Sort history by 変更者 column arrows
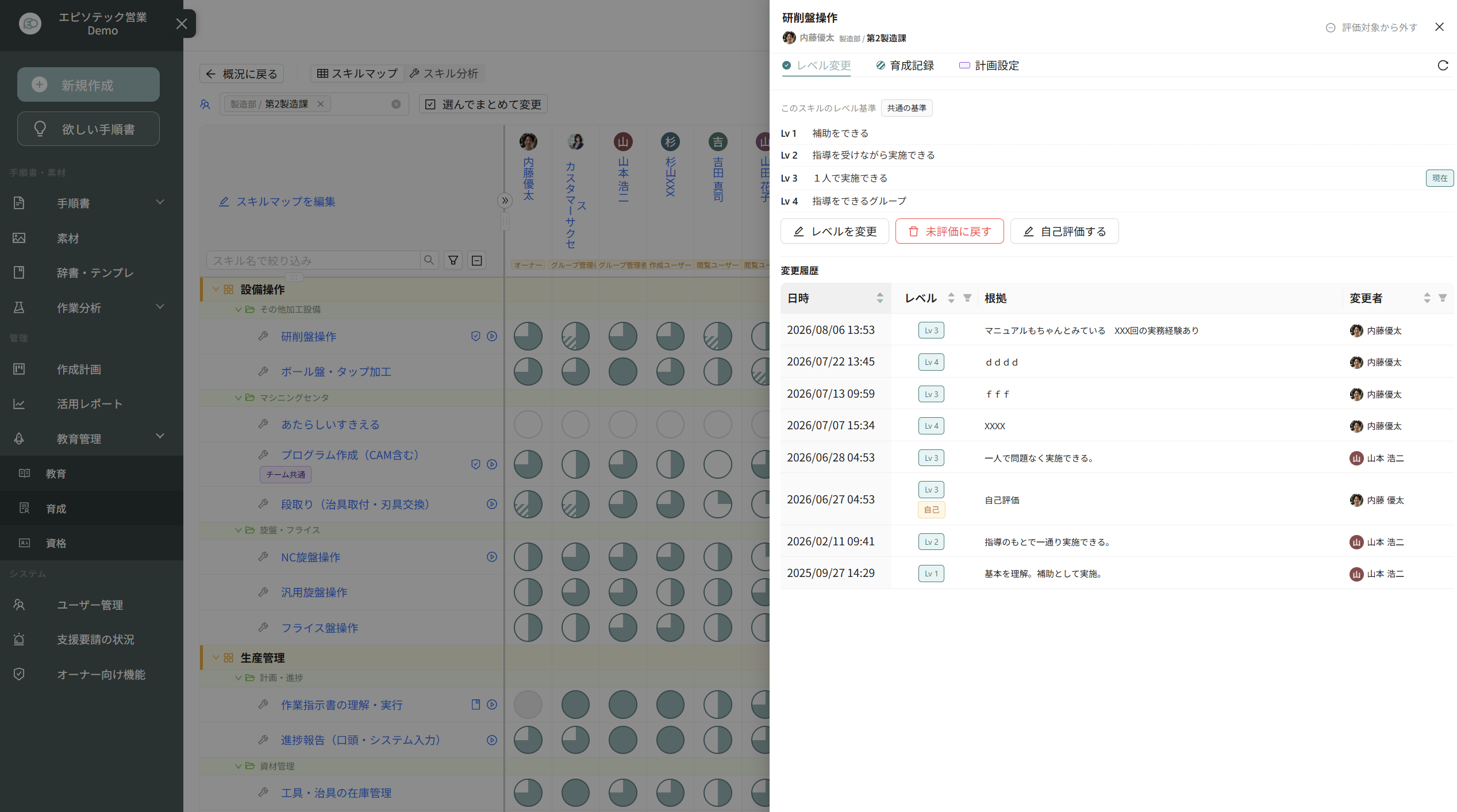Viewport: 1457px width, 812px height. pyautogui.click(x=1427, y=298)
